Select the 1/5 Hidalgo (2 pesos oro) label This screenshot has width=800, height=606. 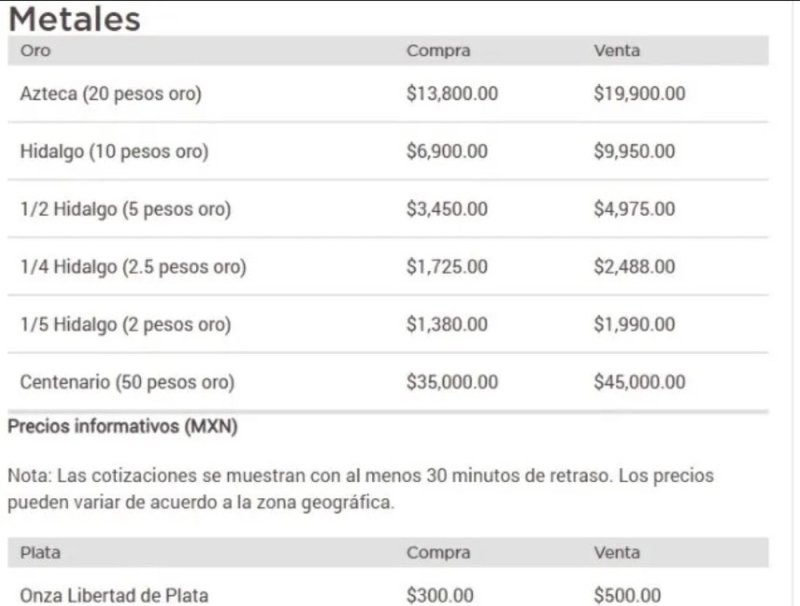coord(125,325)
